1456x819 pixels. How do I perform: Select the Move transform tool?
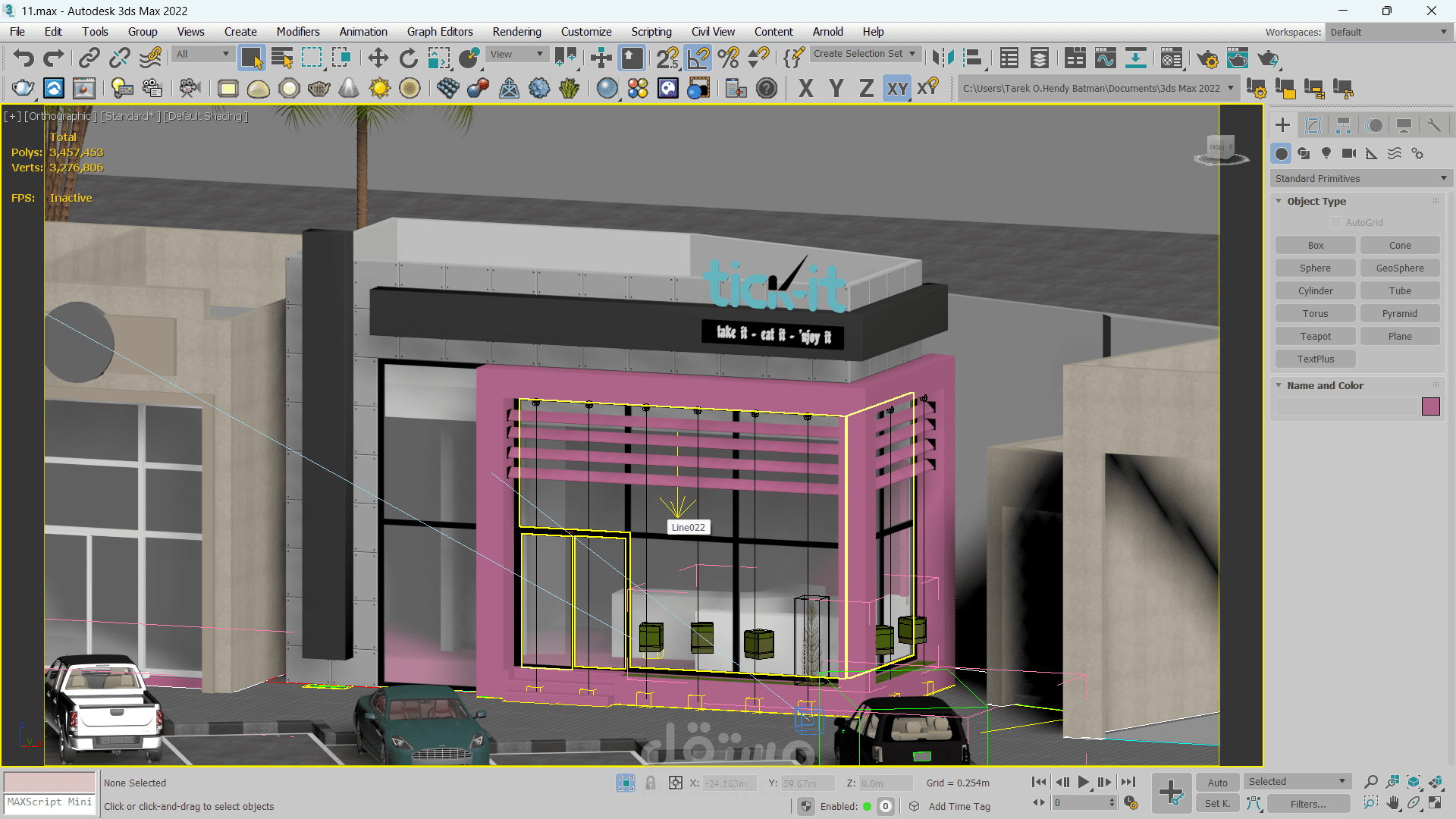[x=378, y=58]
